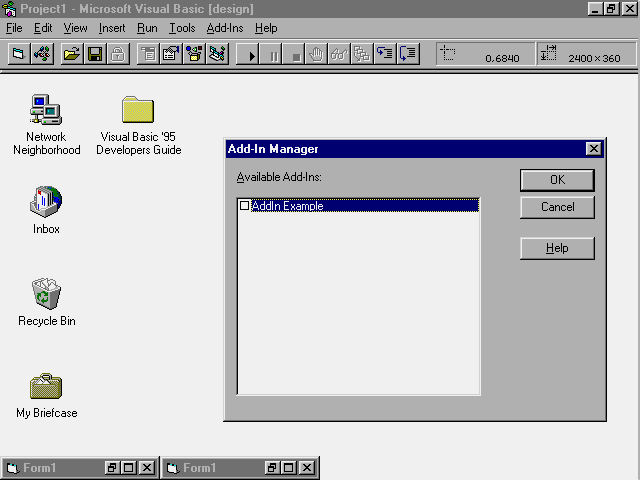The width and height of the screenshot is (640, 480).
Task: Open the Add-Ins menu
Action: [x=225, y=28]
